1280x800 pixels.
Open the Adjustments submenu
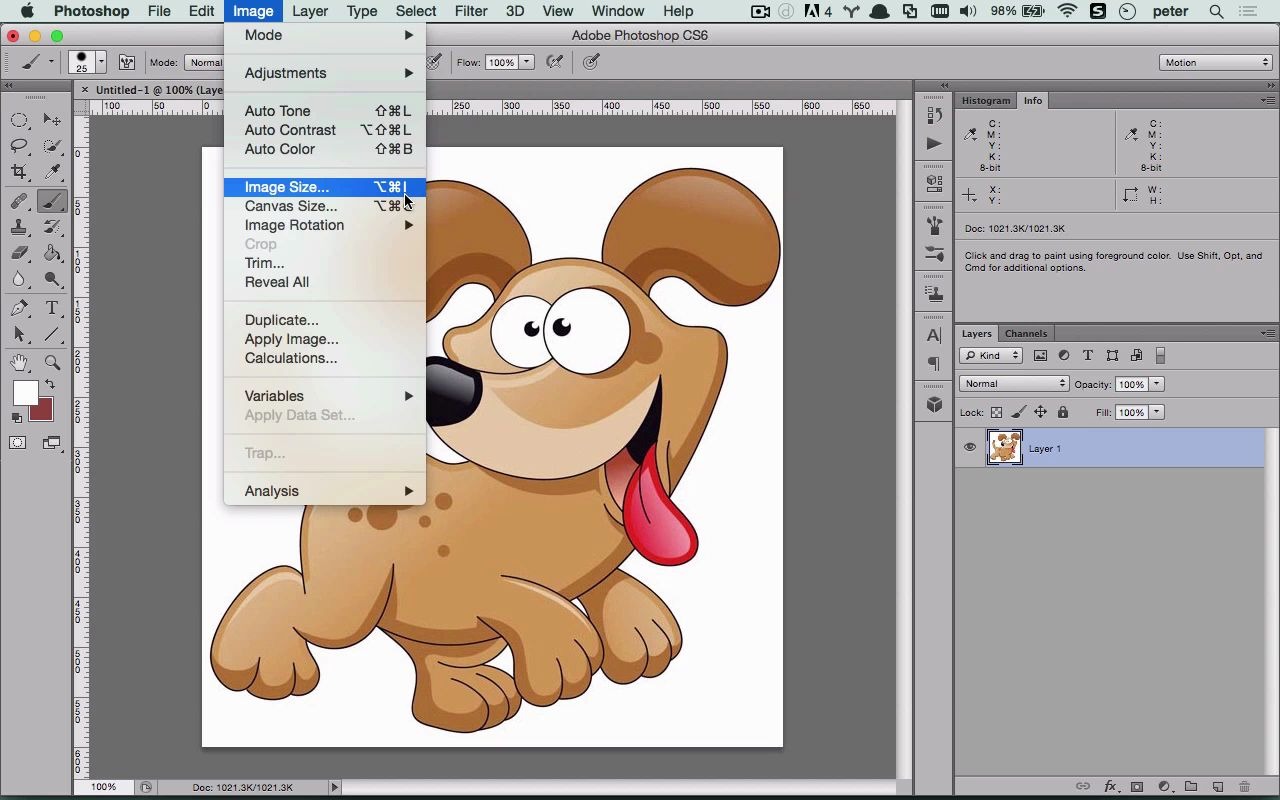(325, 73)
